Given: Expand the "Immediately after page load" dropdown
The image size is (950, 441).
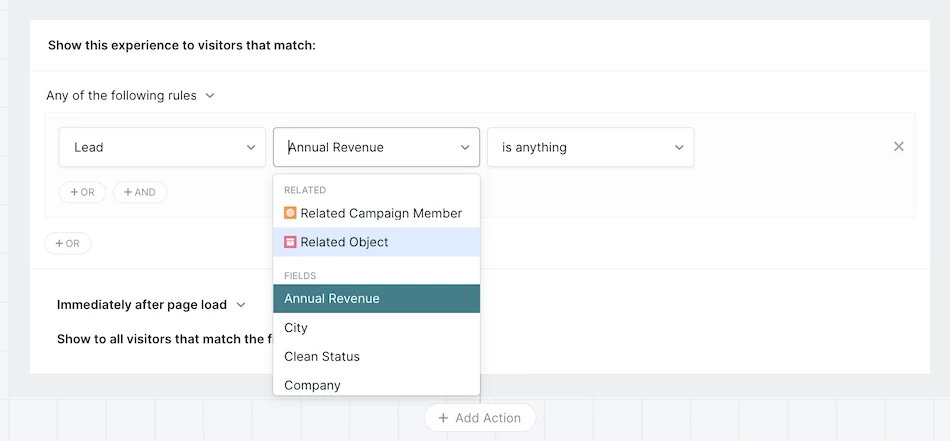Looking at the screenshot, I should (151, 305).
